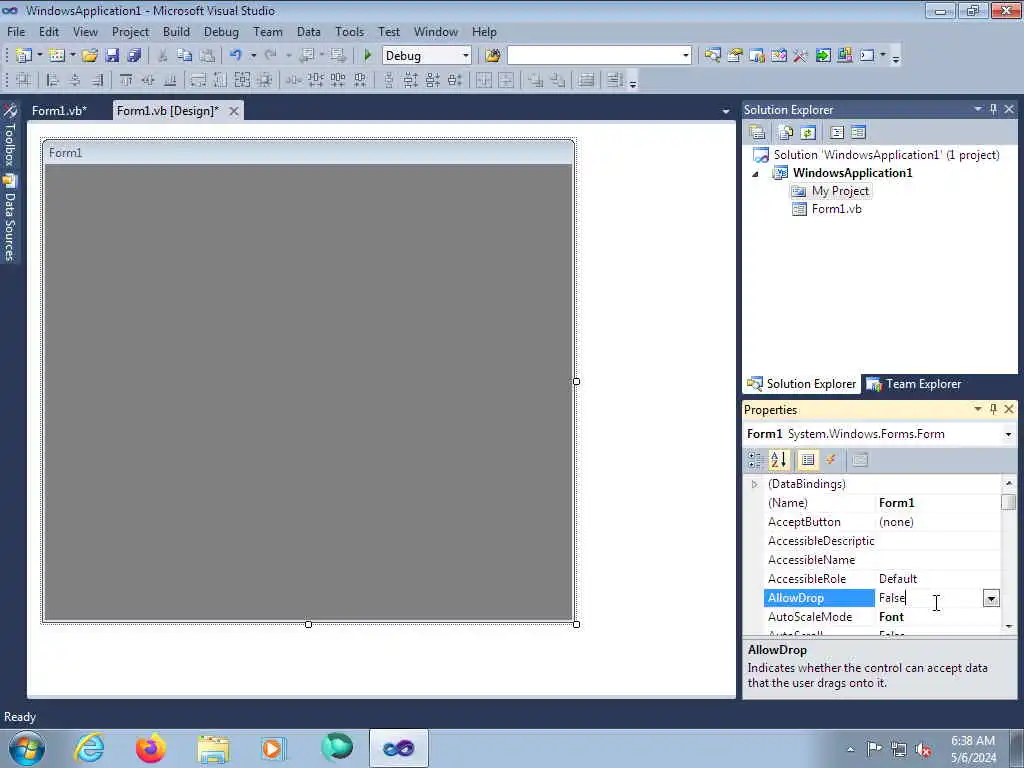This screenshot has height=768, width=1024.
Task: Open the Data Sources side panel tab
Action: coord(10,218)
